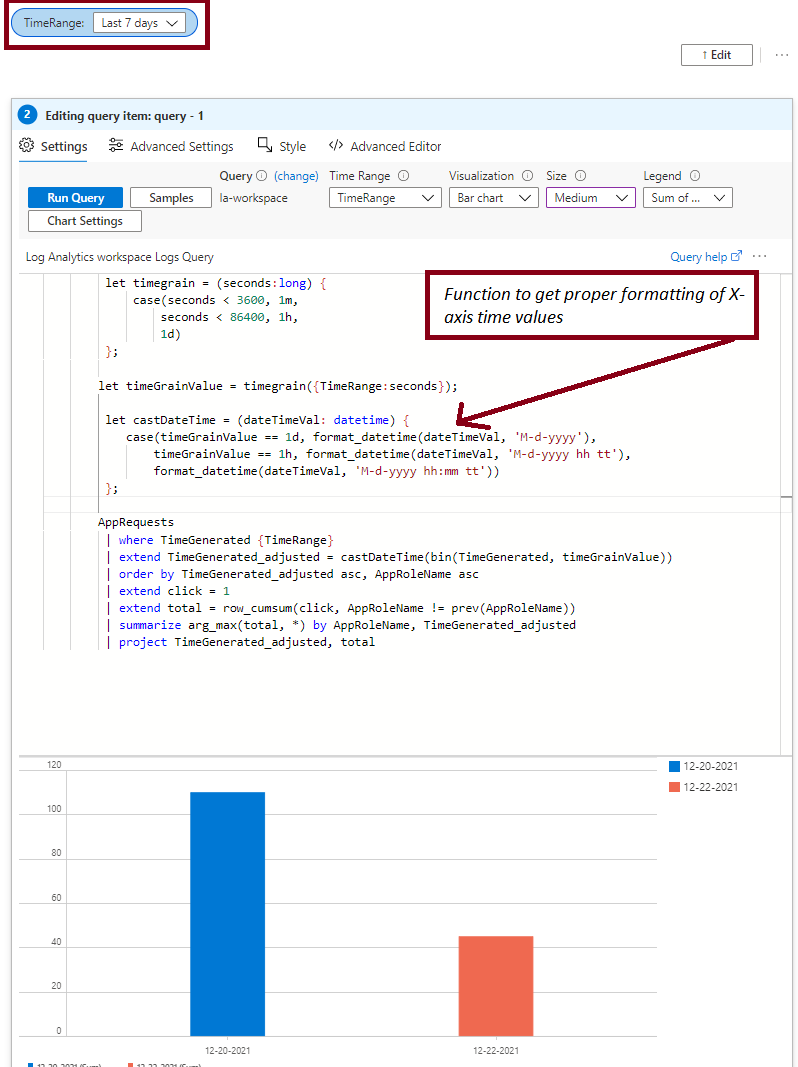Open the Bar chart visualization dropdown
The height and width of the screenshot is (1067, 798).
click(x=493, y=198)
